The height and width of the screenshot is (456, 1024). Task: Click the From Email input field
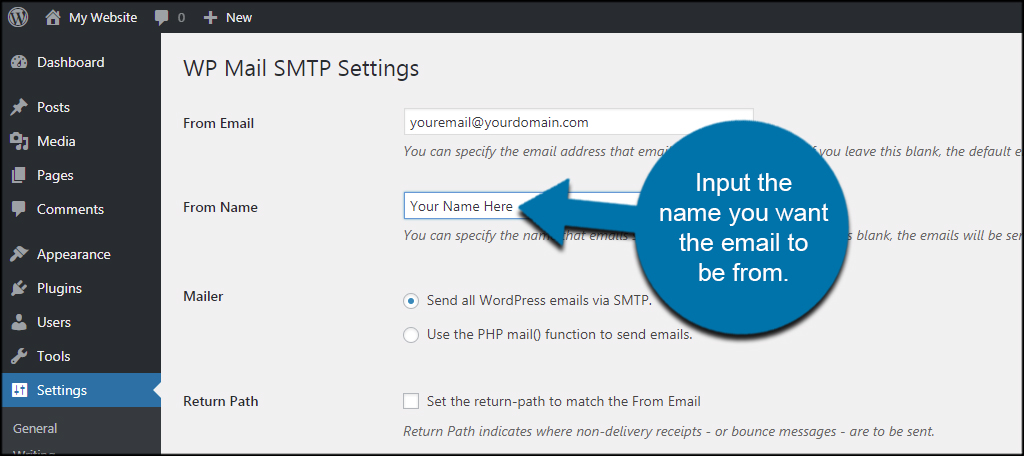coord(578,122)
